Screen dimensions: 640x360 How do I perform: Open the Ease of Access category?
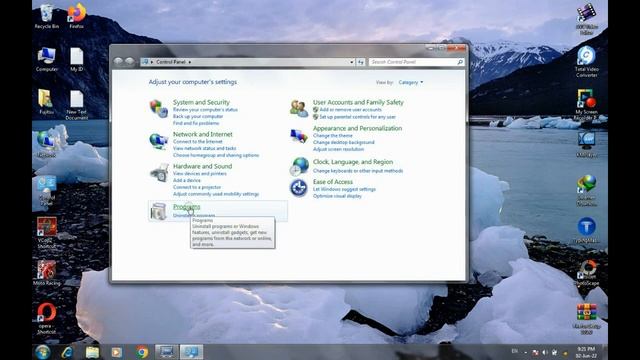333,182
